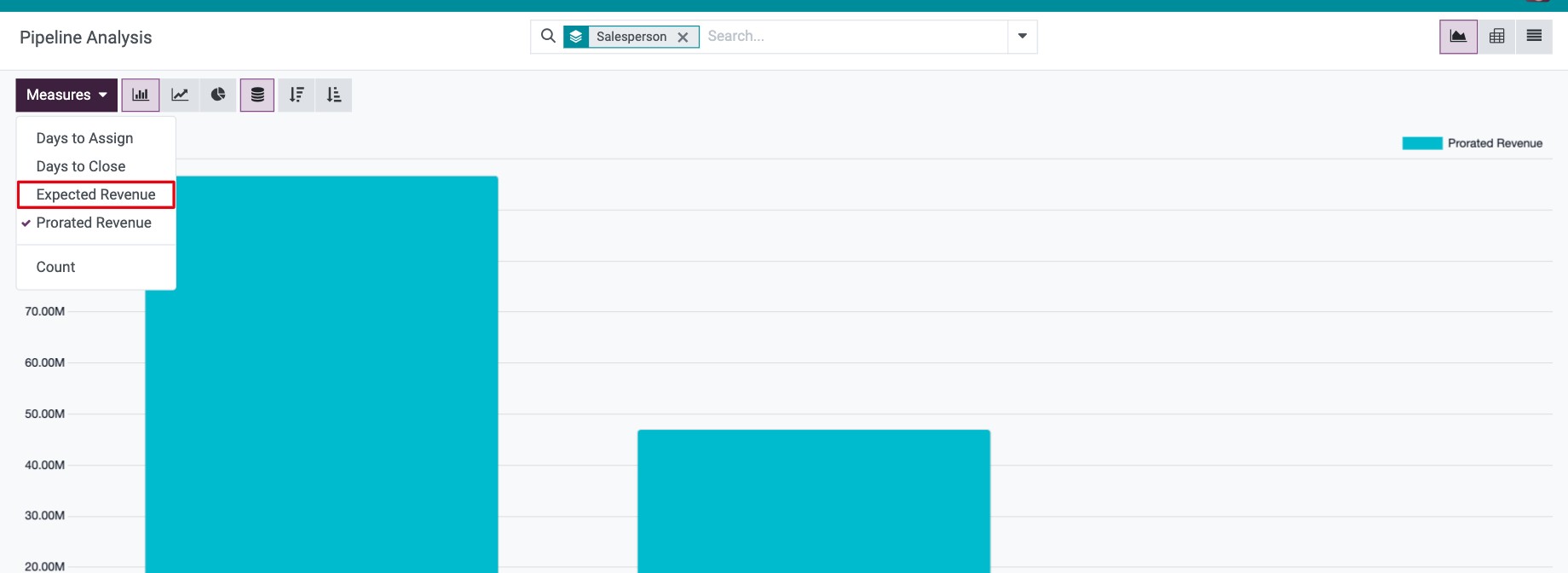The width and height of the screenshot is (1568, 573).
Task: Click the Pipeline Analysis title
Action: pos(86,38)
